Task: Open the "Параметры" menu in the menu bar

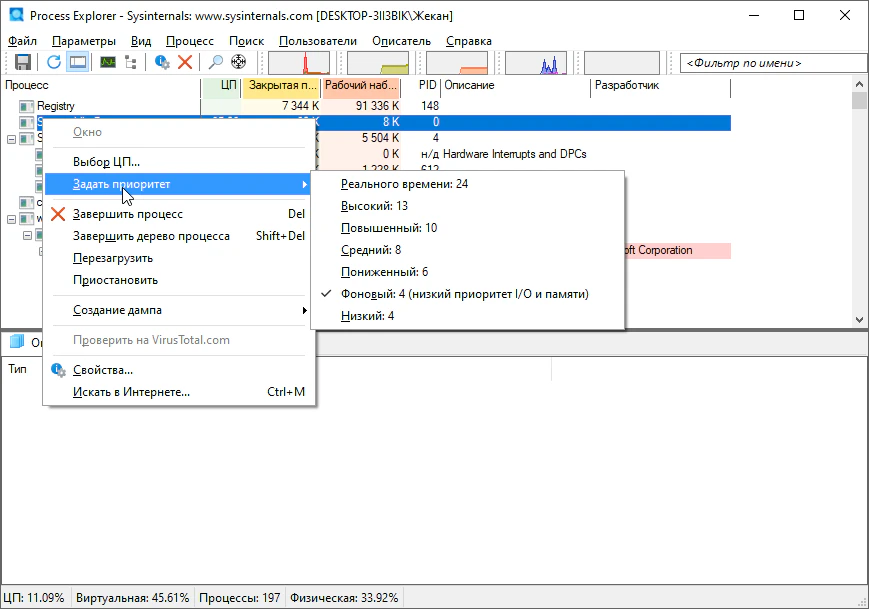Action: click(x=84, y=41)
